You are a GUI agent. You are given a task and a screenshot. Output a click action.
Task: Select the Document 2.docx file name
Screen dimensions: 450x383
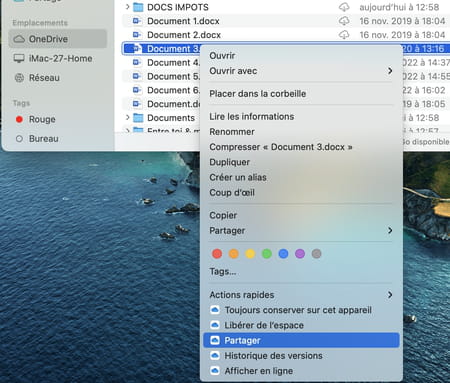coord(184,35)
